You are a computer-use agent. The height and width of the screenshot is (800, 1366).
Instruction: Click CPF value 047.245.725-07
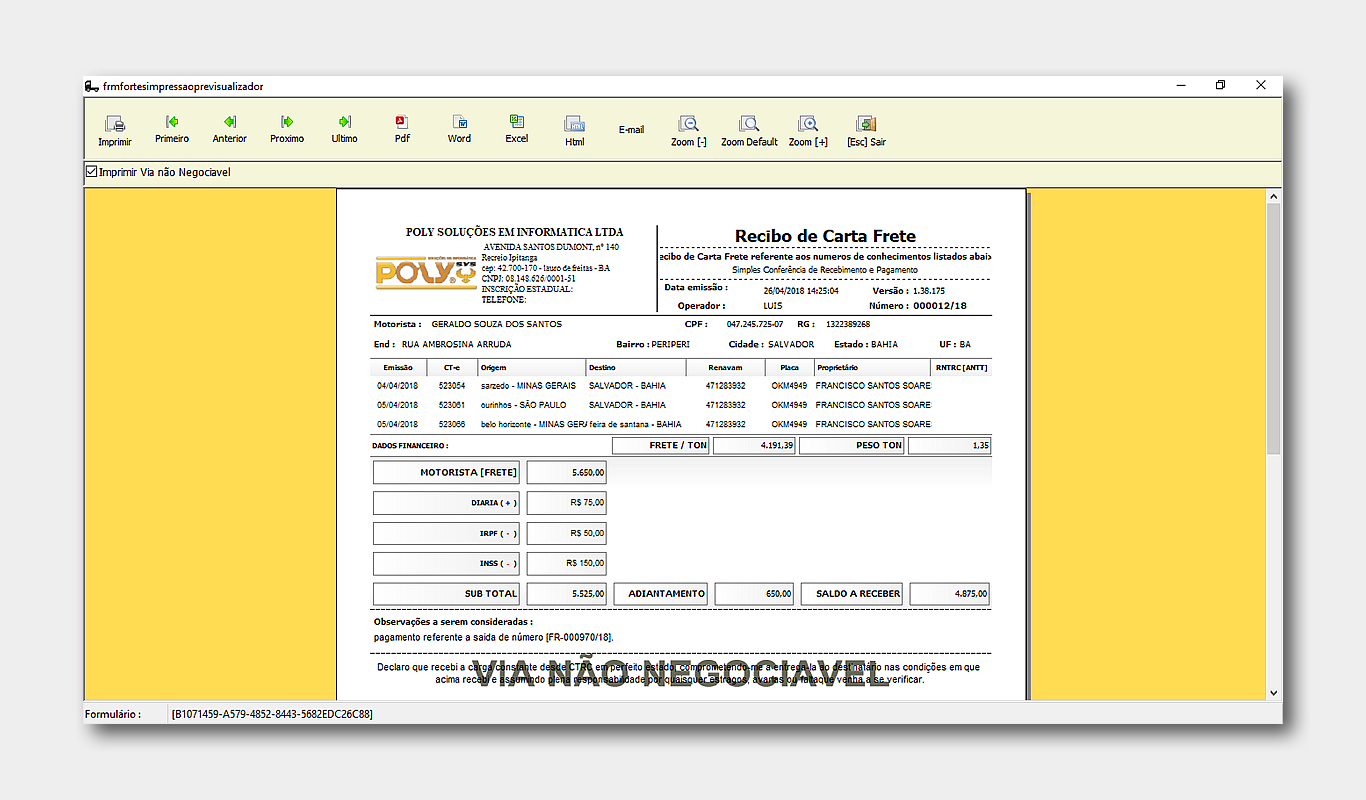755,324
